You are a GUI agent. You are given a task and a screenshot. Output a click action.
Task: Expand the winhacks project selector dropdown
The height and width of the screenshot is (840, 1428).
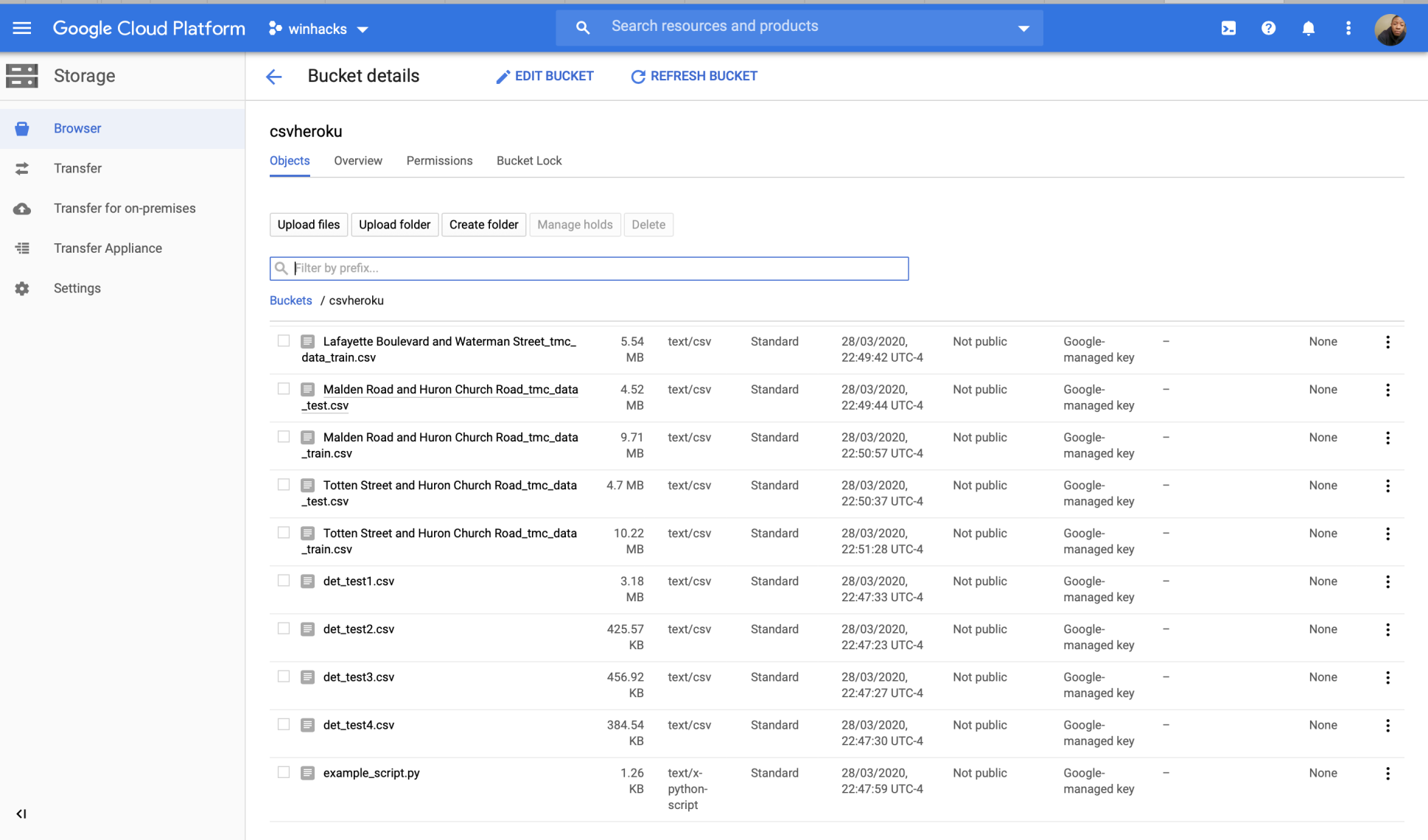coord(318,29)
